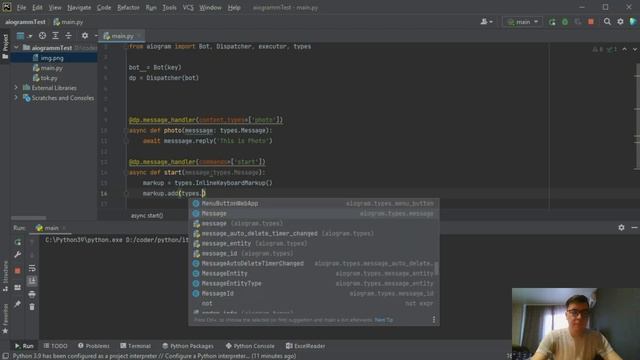Go to the previous highlighted error arrow

coord(624,49)
